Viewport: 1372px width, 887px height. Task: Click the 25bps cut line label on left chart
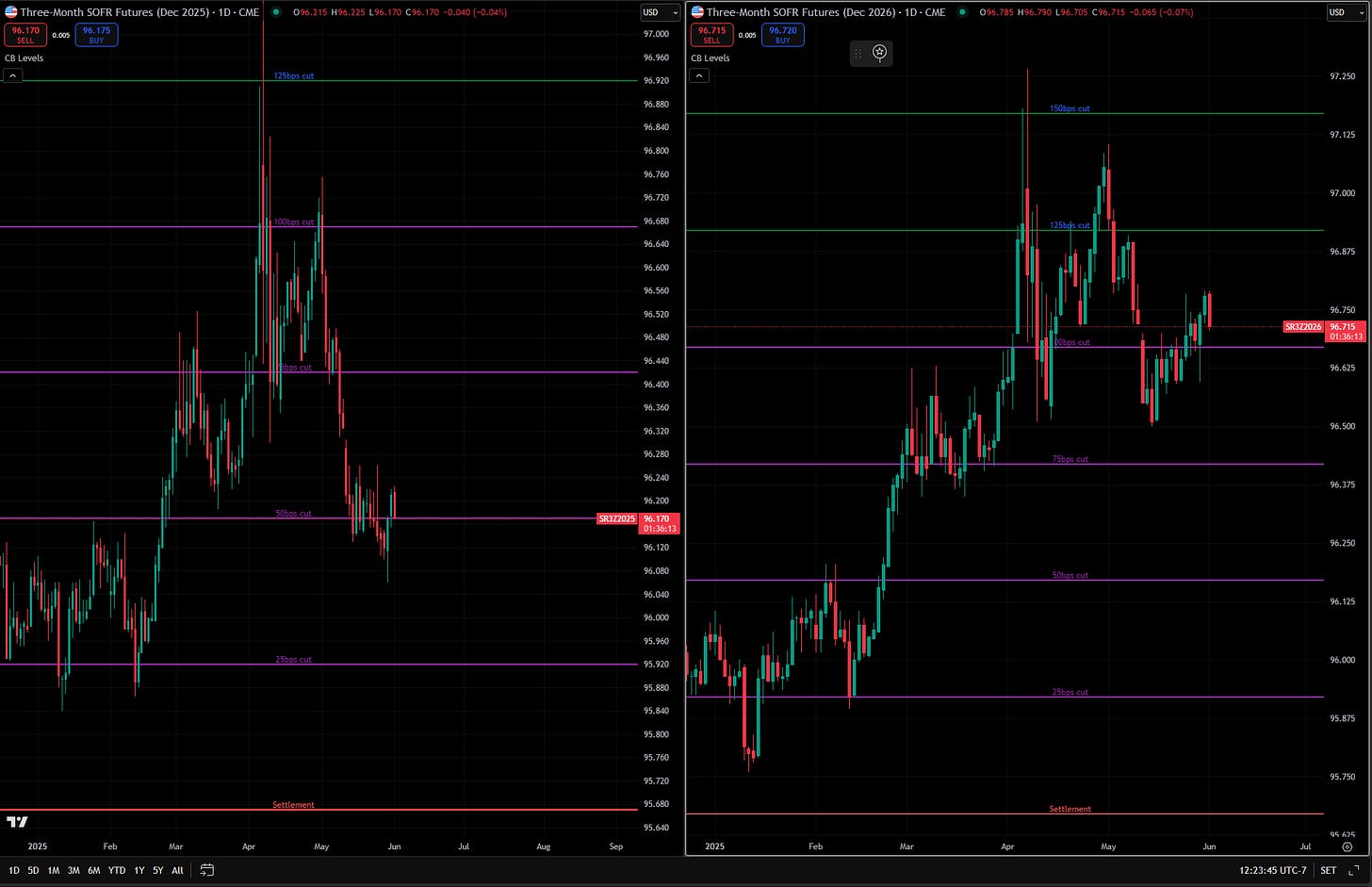click(294, 660)
